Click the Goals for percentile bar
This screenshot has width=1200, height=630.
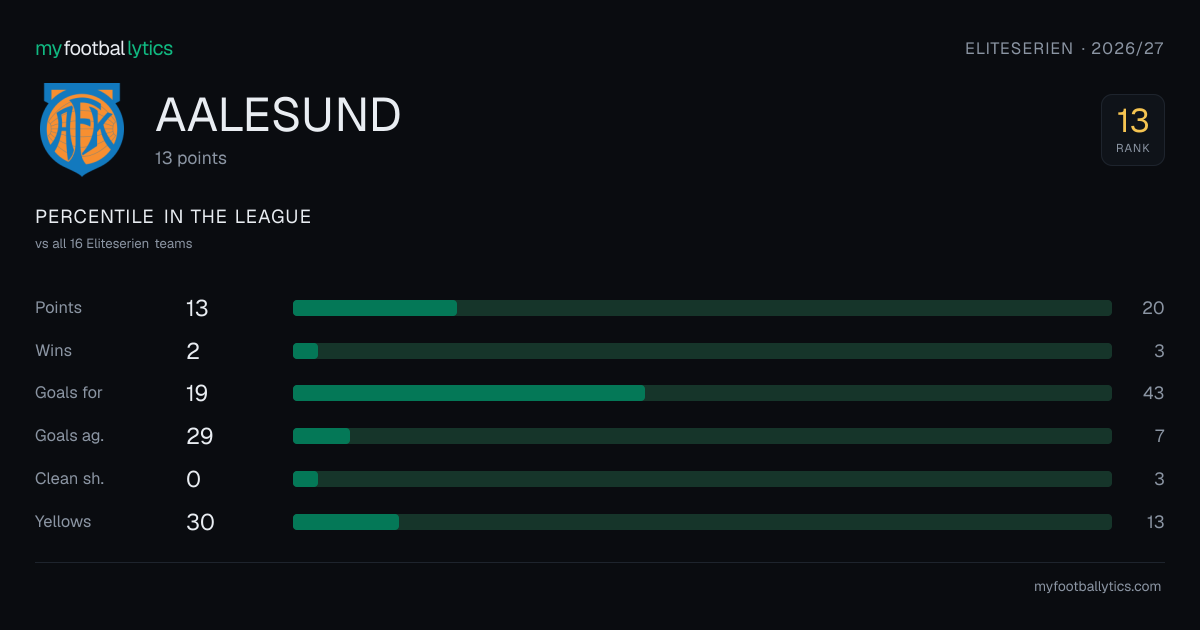[x=702, y=393]
